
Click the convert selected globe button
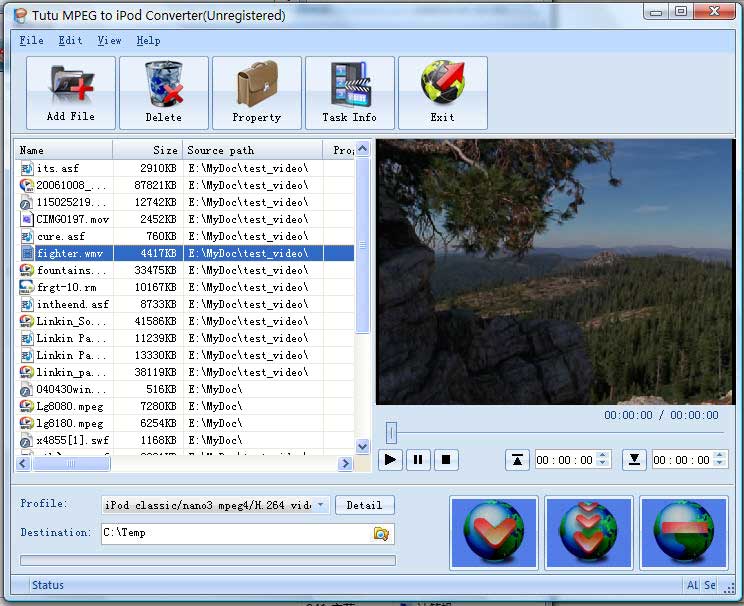[x=493, y=532]
